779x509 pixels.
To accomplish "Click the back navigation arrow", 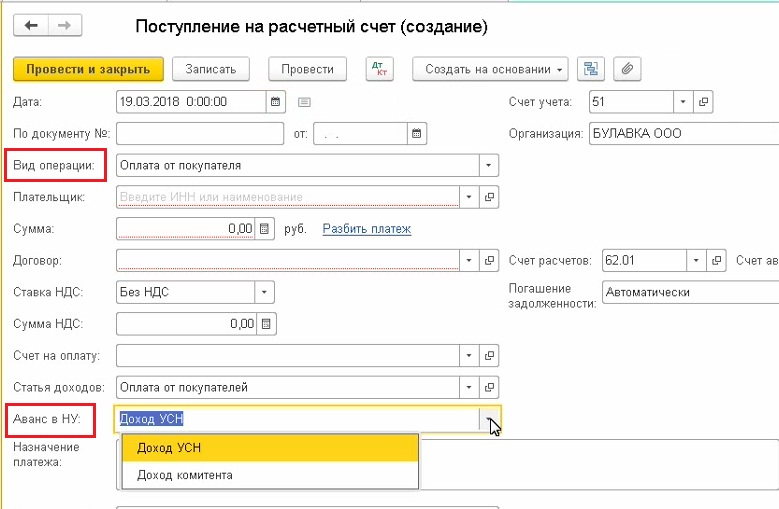I will pos(31,27).
